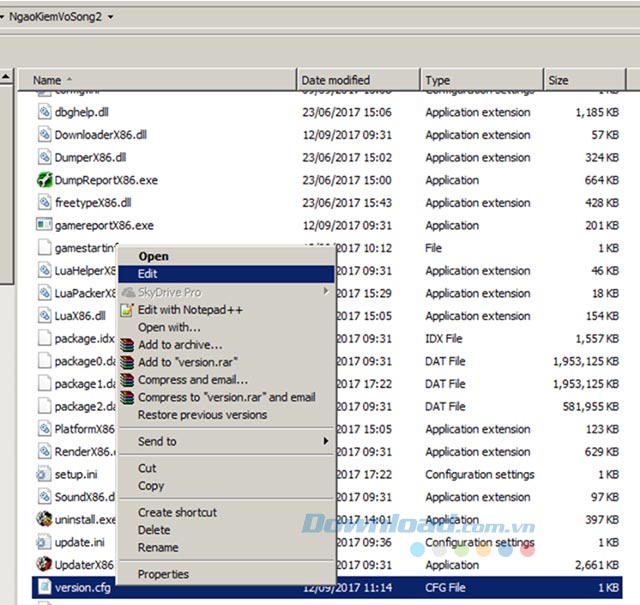Click the DumpReportX86.exe application icon

tap(44, 180)
